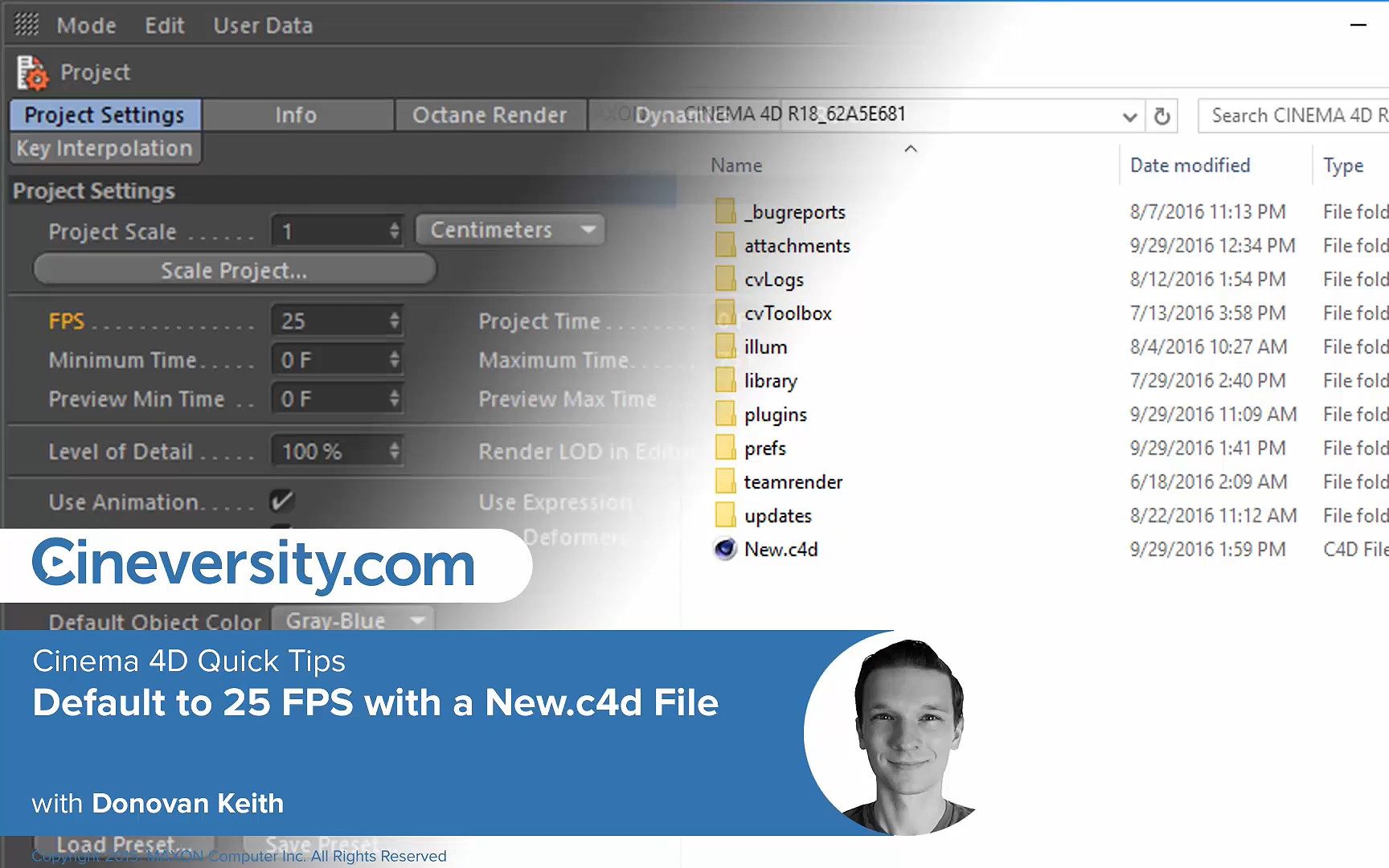Select the New.c4d Cinema 4D file icon
This screenshot has width=1389, height=868.
click(724, 549)
